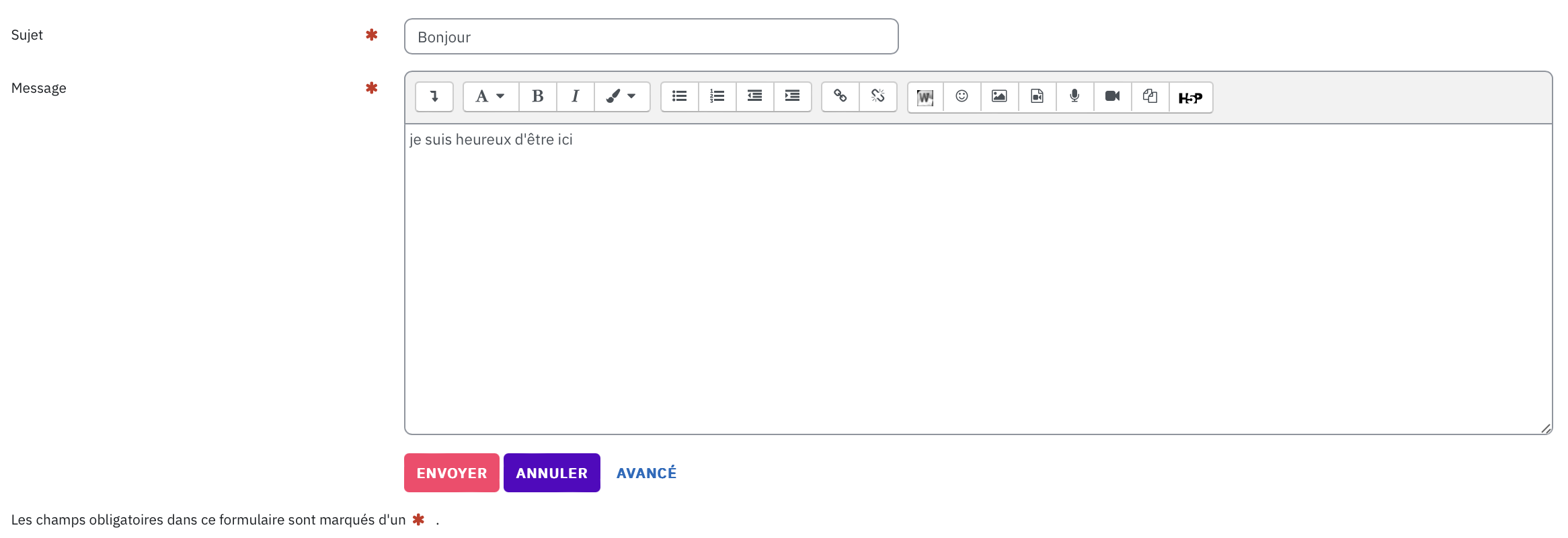Click the Sujet field containing Bonjour
The image size is (1568, 538).
pyautogui.click(x=651, y=36)
